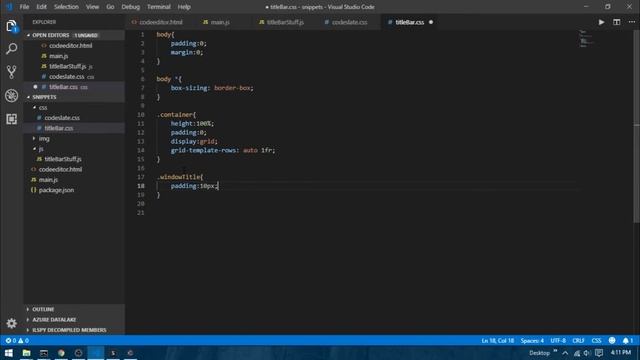Screen dimensions: 640x360
Task: Expand the ILSpy Decompiled Members section
Action: 74,330
